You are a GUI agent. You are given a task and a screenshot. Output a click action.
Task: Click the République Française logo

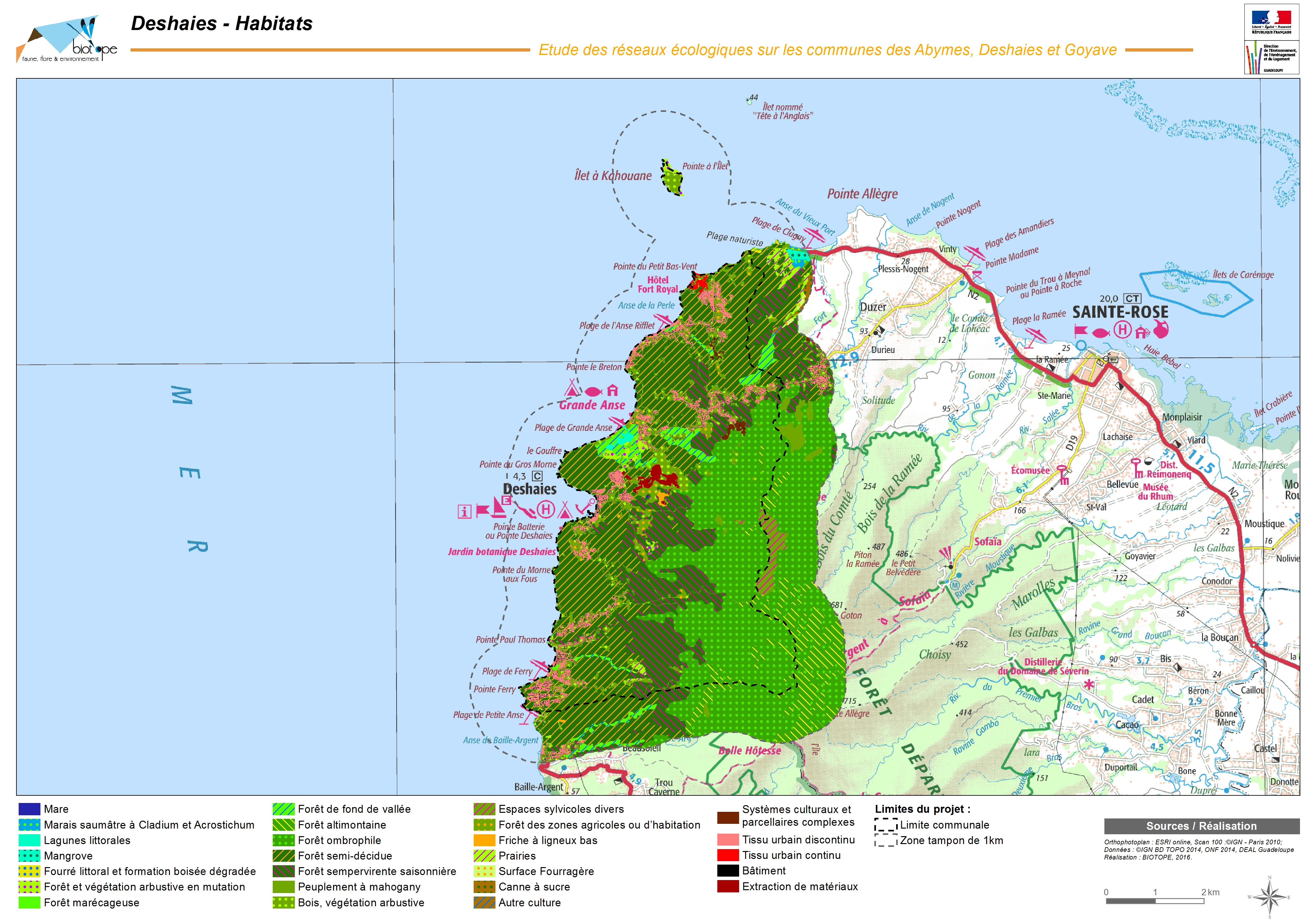coord(1271,21)
